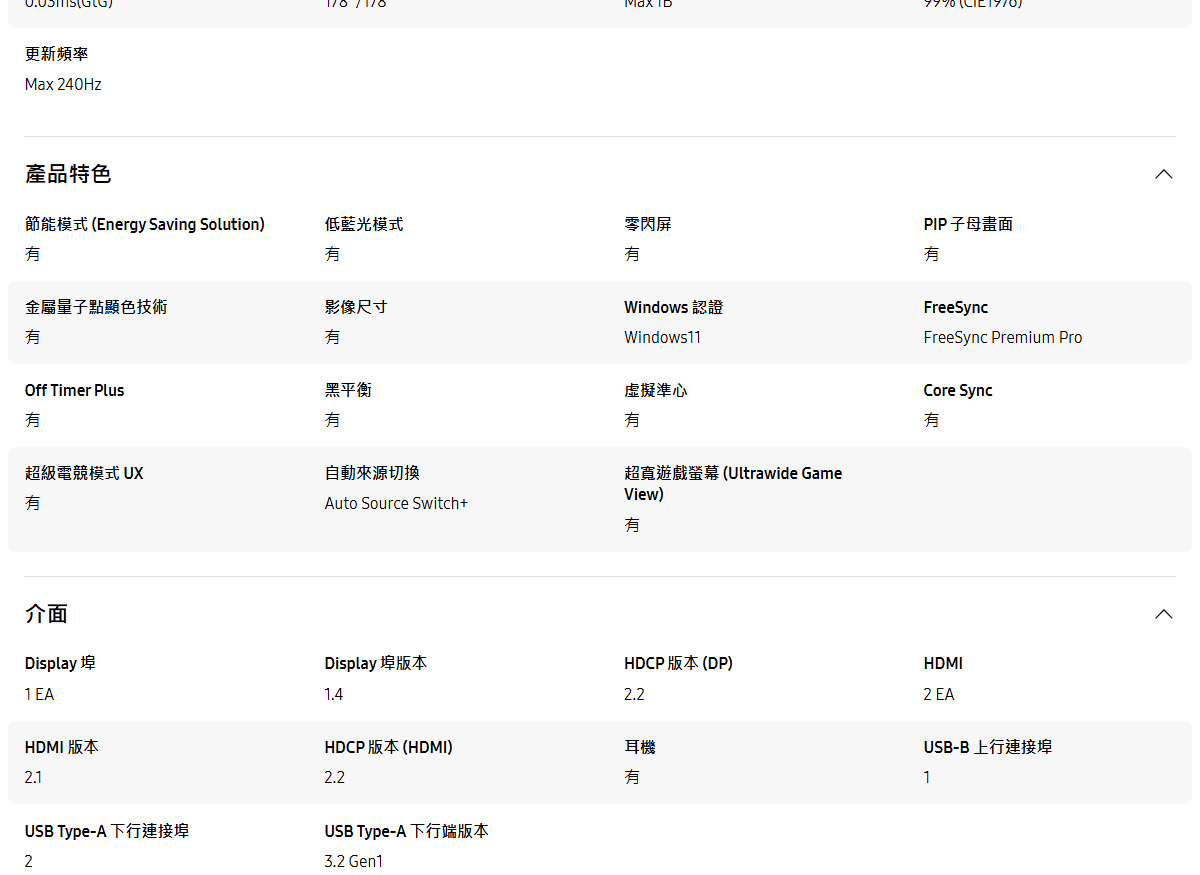Select the 更新頻率 Max 240Hz value
Viewport: 1200px width, 875px height.
(x=63, y=85)
